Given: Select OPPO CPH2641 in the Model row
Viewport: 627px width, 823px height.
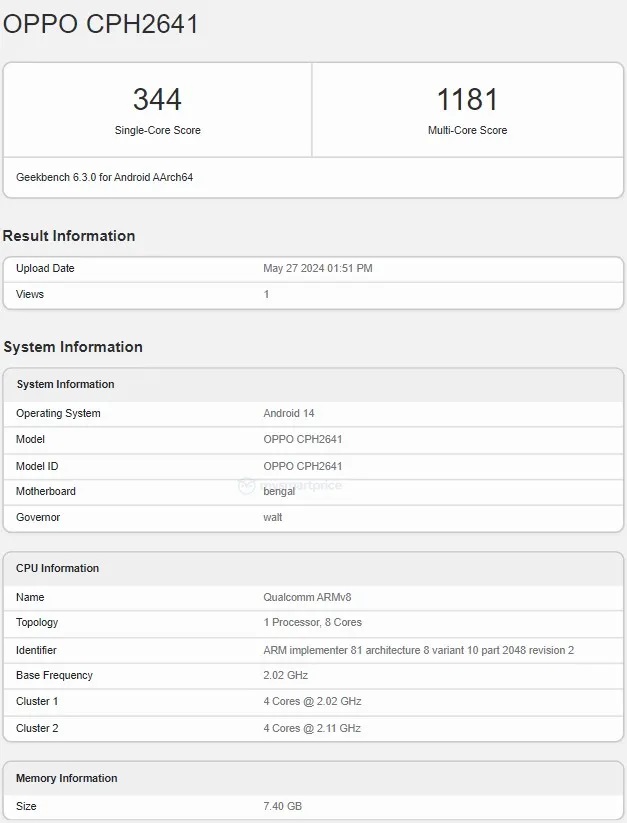Looking at the screenshot, I should click(303, 439).
